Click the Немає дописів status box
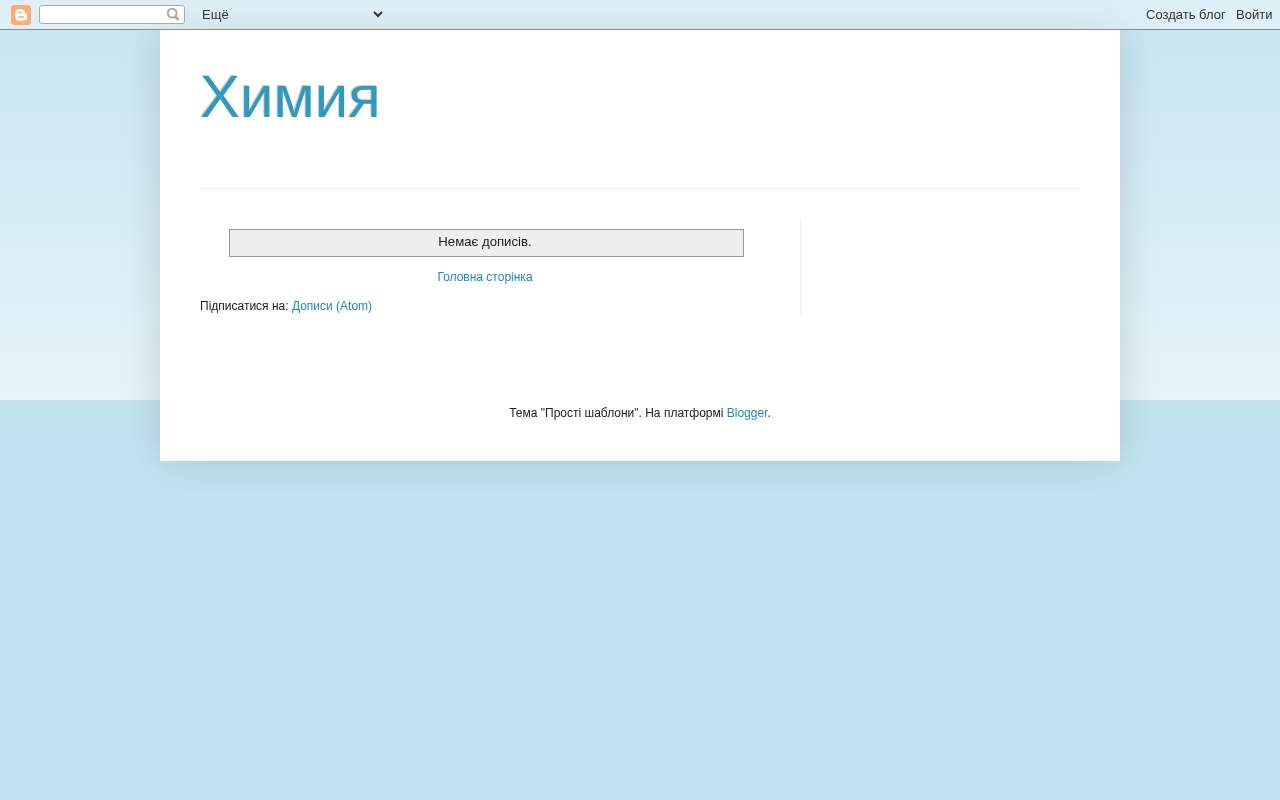Viewport: 1280px width, 800px height. pyautogui.click(x=486, y=243)
